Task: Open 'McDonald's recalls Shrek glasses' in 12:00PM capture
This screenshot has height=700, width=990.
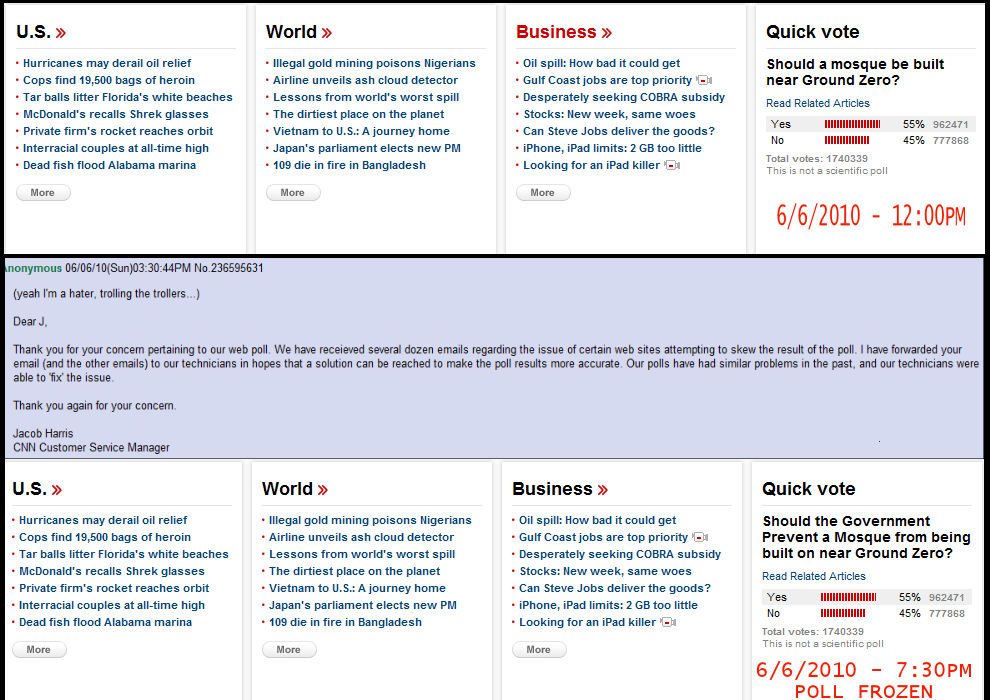Action: 116,114
